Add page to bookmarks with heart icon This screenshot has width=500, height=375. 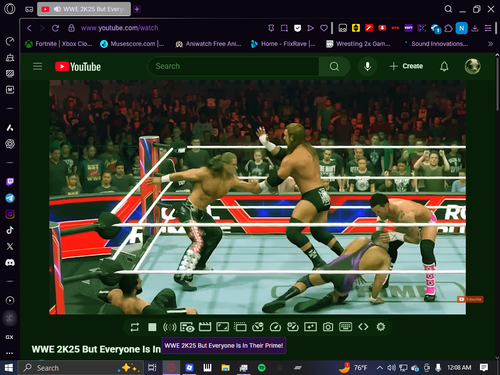[324, 28]
